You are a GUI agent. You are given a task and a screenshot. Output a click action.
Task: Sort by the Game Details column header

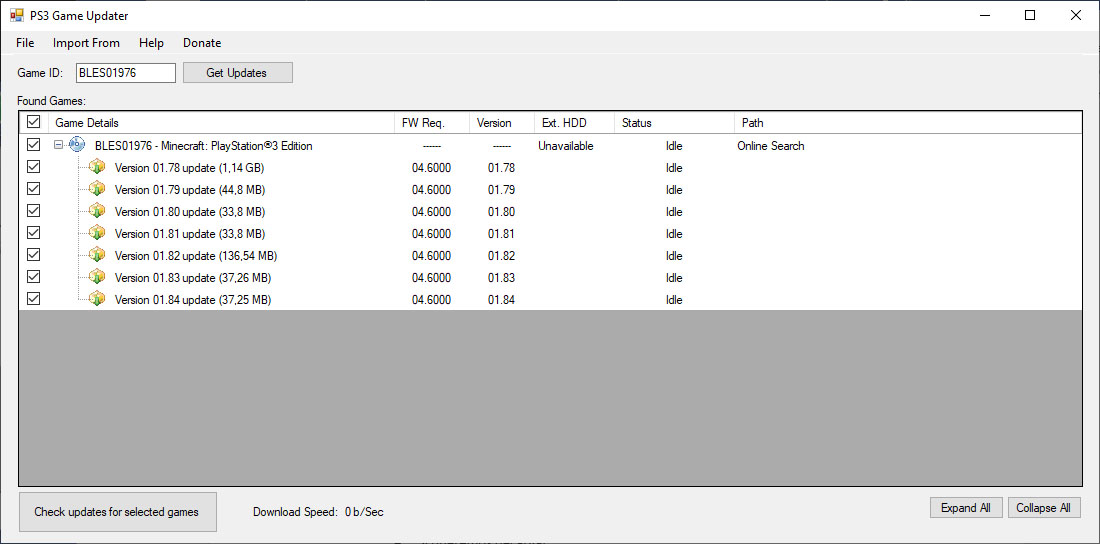221,122
